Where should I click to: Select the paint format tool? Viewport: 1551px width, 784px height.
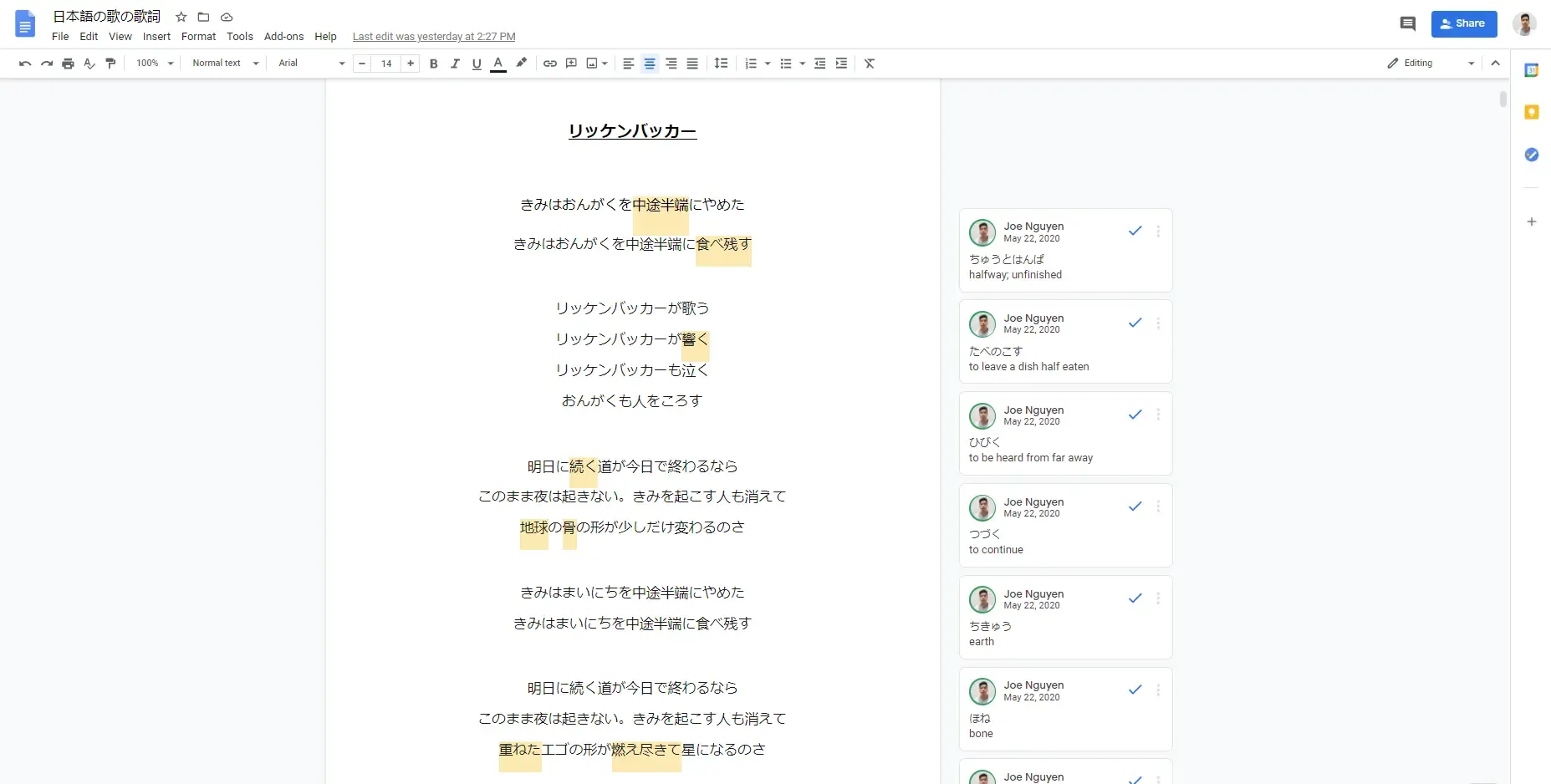110,64
